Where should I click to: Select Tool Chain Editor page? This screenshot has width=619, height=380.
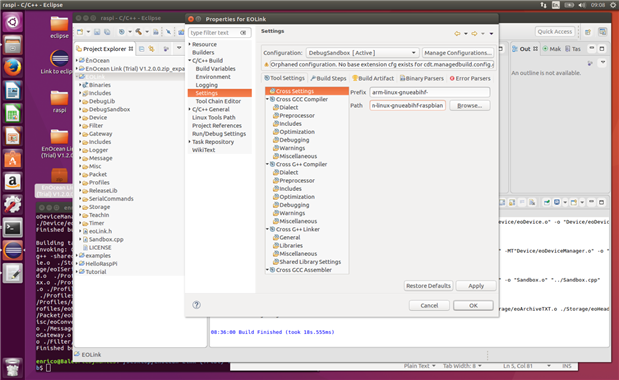point(218,101)
